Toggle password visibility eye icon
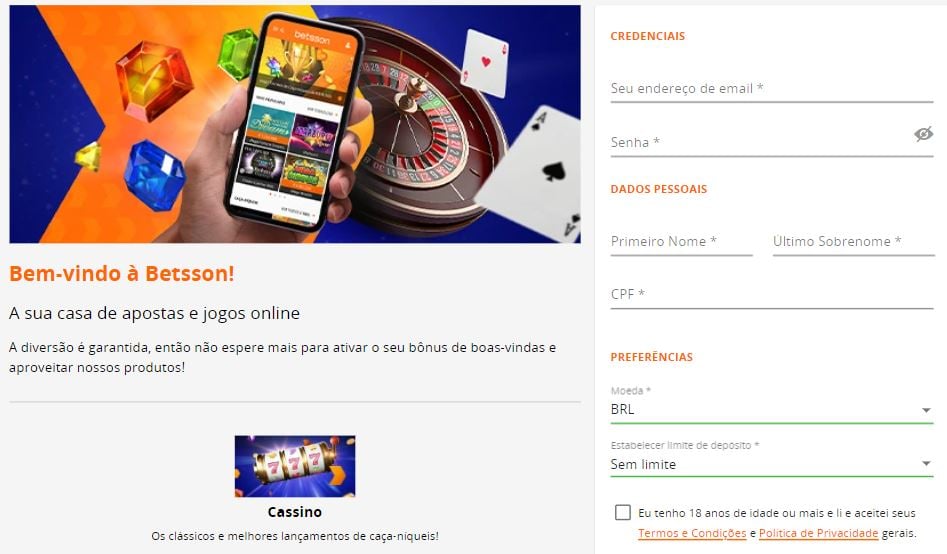Image resolution: width=947 pixels, height=554 pixels. click(923, 134)
